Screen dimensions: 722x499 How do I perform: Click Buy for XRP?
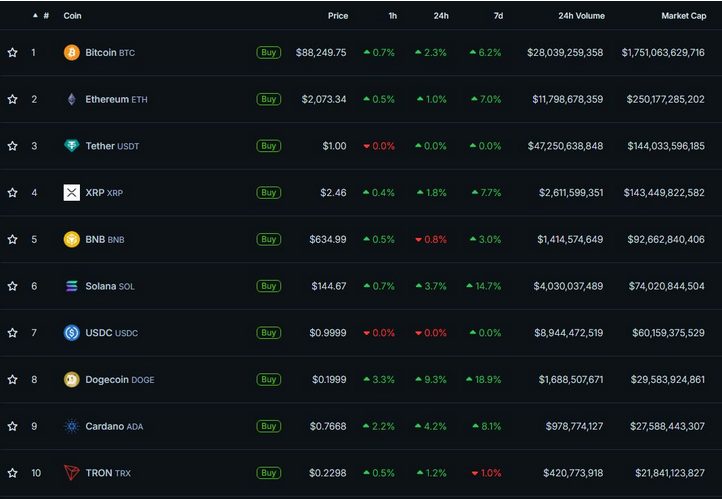click(x=268, y=192)
